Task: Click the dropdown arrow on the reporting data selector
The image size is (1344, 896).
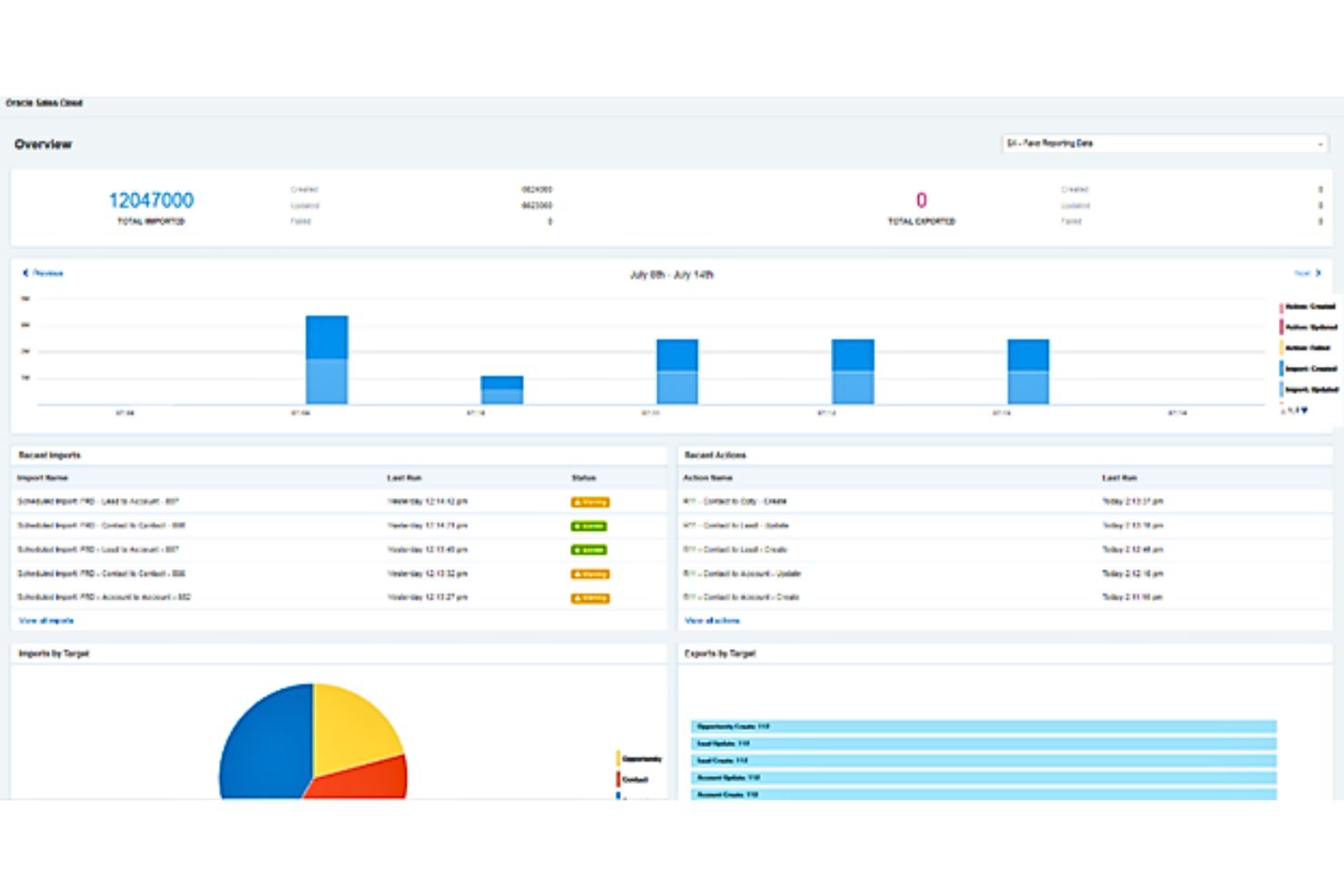Action: pos(1319,143)
